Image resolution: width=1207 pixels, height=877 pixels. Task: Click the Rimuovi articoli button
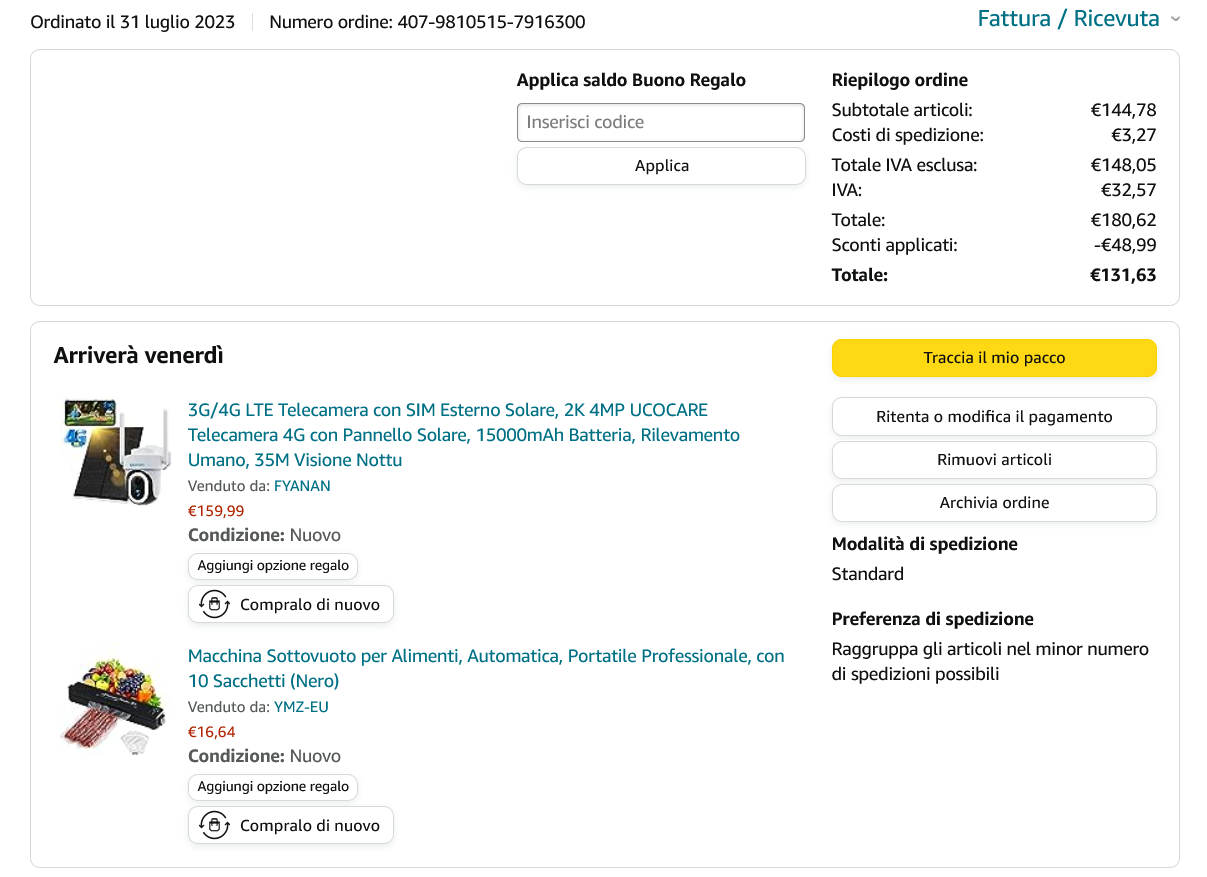tap(994, 460)
